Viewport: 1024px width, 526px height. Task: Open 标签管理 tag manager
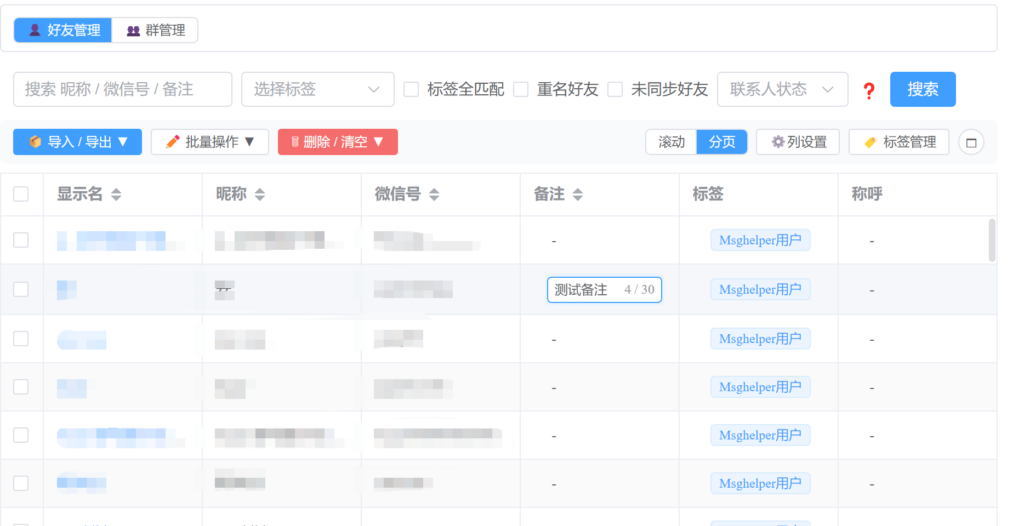(899, 142)
